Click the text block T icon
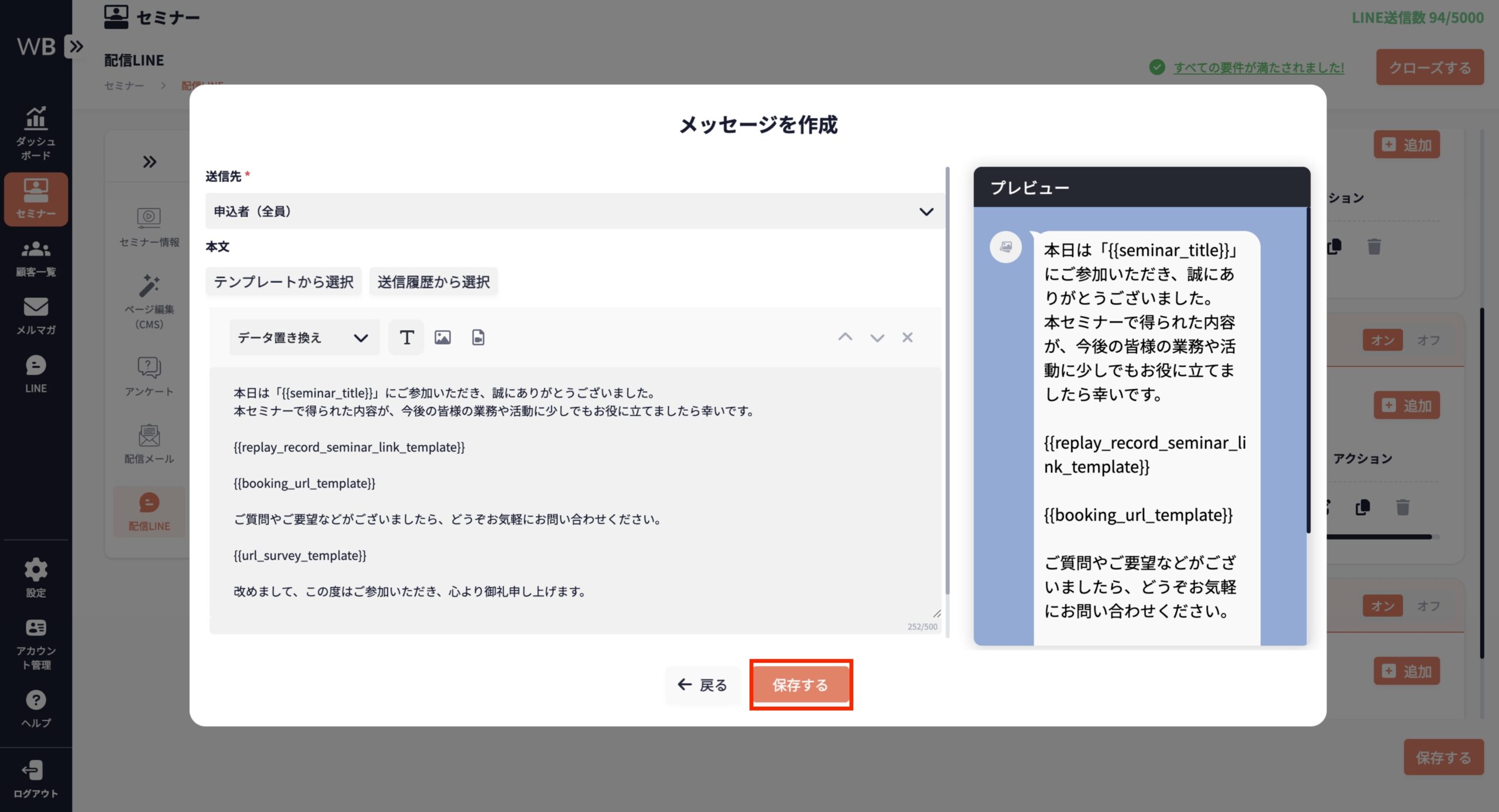 point(406,337)
